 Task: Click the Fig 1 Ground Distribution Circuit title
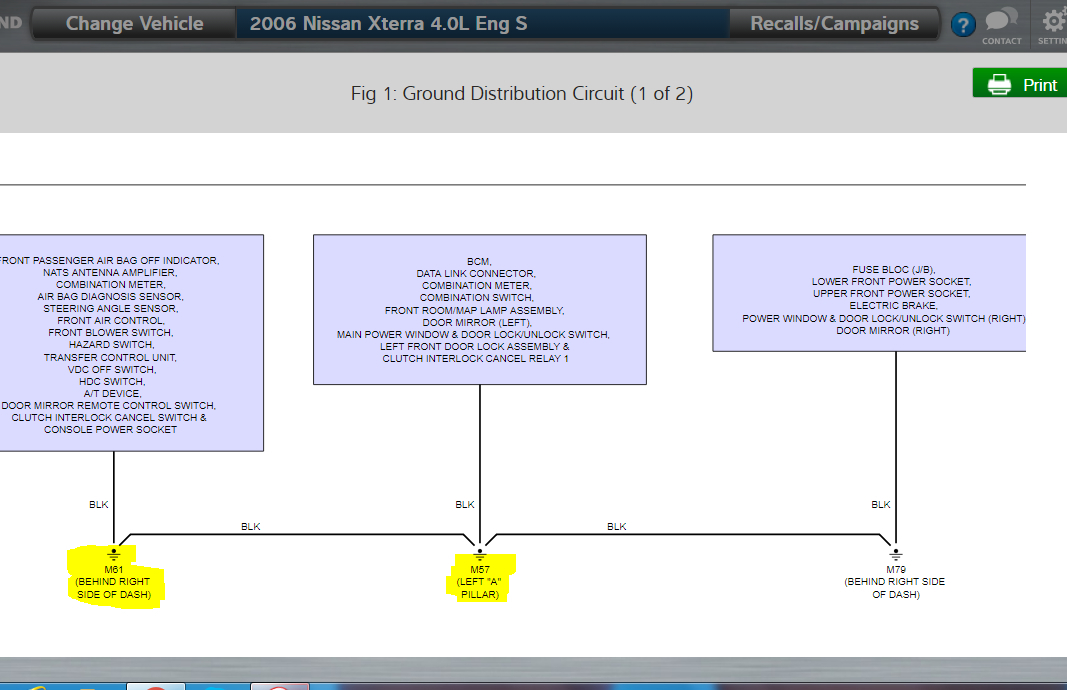point(521,93)
